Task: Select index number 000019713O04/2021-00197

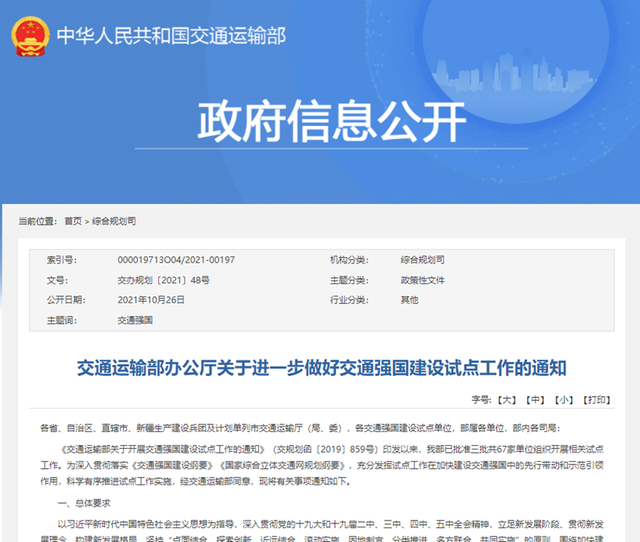Action: (176, 260)
